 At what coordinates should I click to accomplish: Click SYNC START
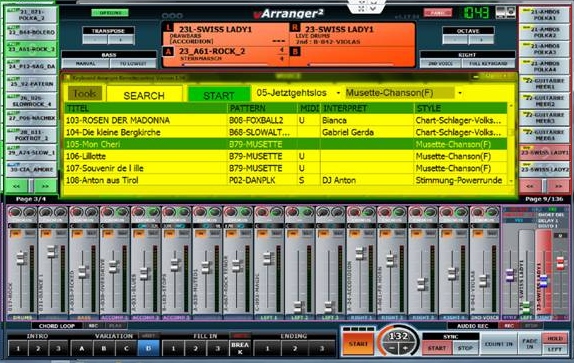pyautogui.click(x=437, y=348)
